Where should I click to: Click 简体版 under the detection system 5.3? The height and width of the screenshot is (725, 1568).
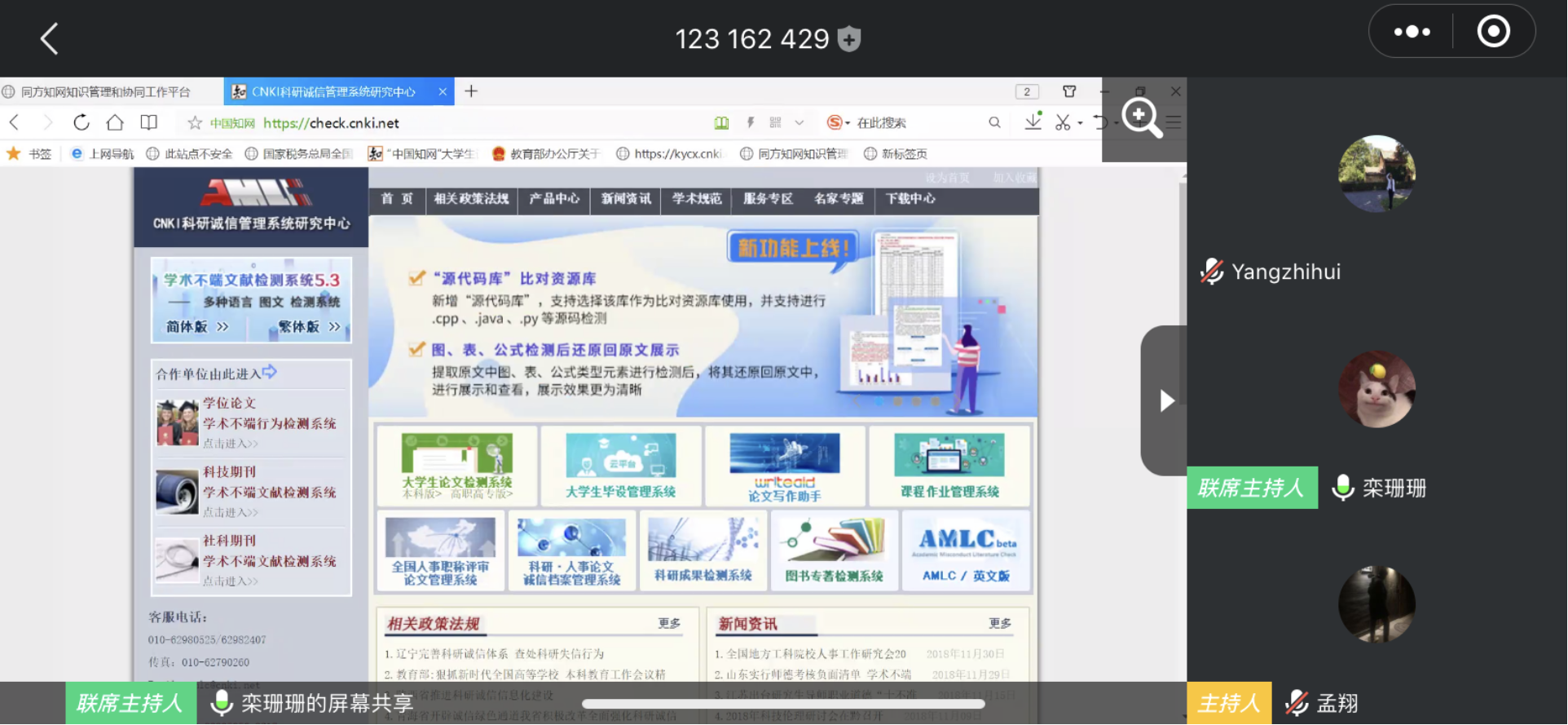(197, 327)
